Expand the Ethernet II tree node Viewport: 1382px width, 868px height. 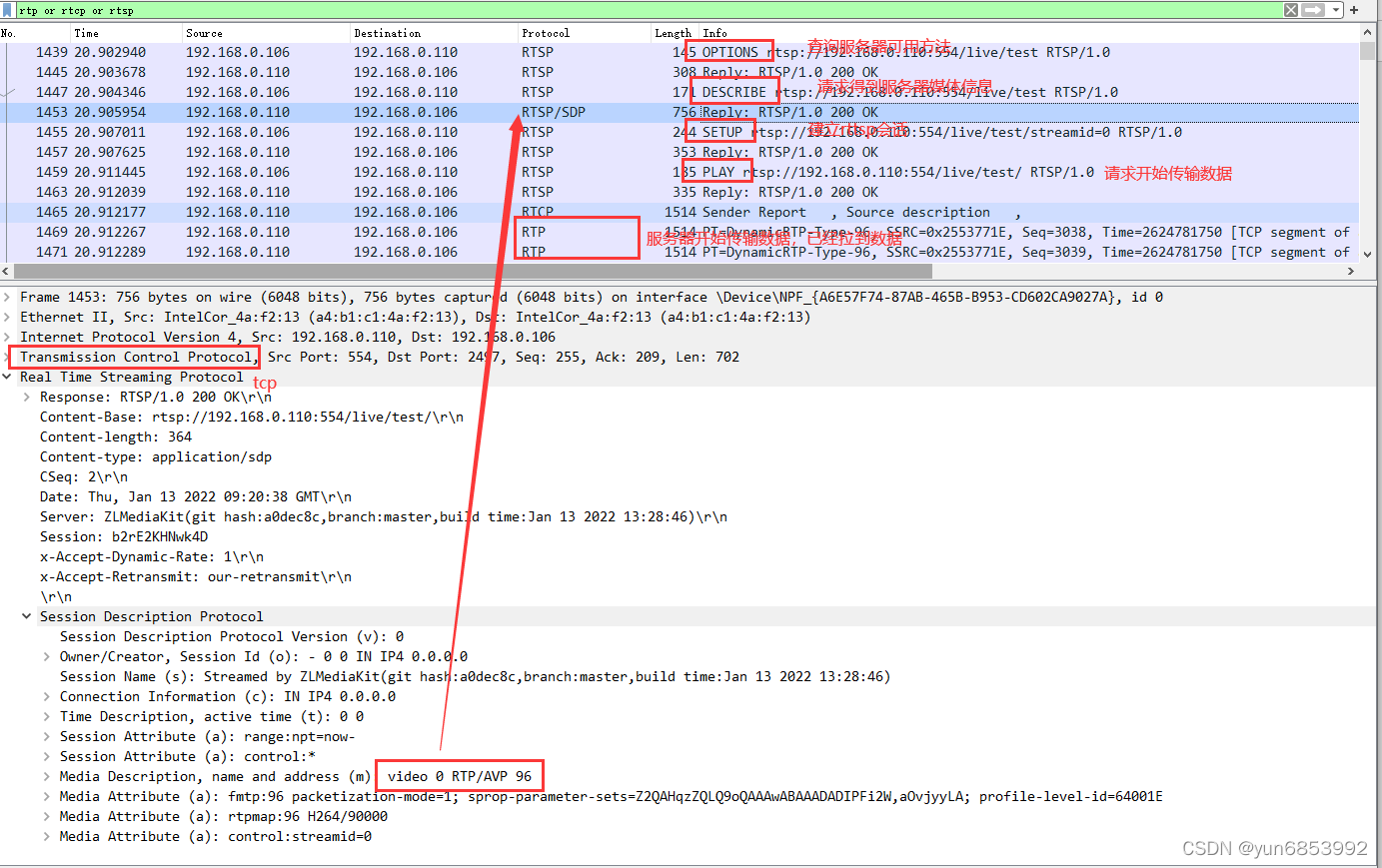[x=7, y=317]
